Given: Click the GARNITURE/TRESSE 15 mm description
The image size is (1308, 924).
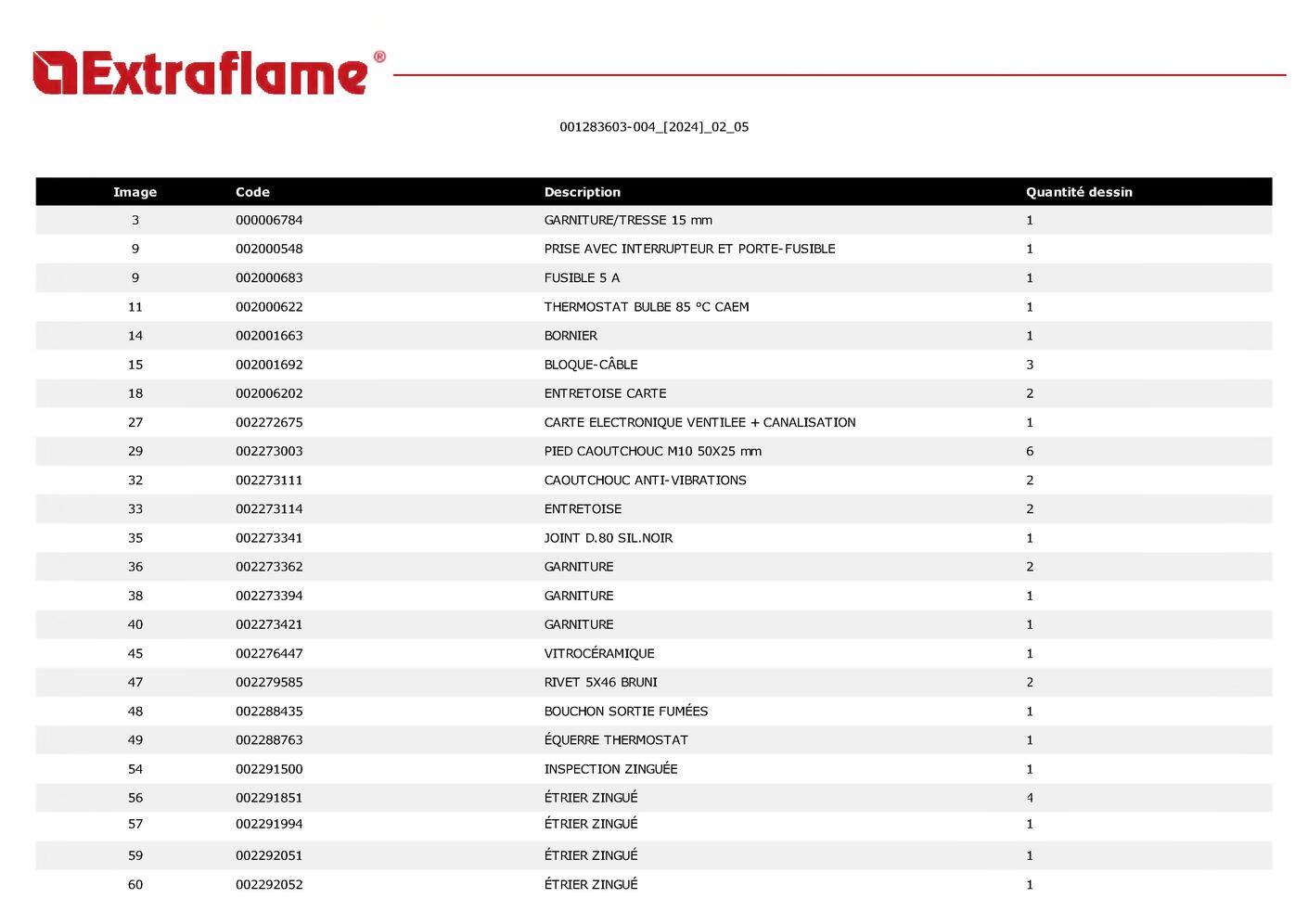Looking at the screenshot, I should click(x=628, y=221).
